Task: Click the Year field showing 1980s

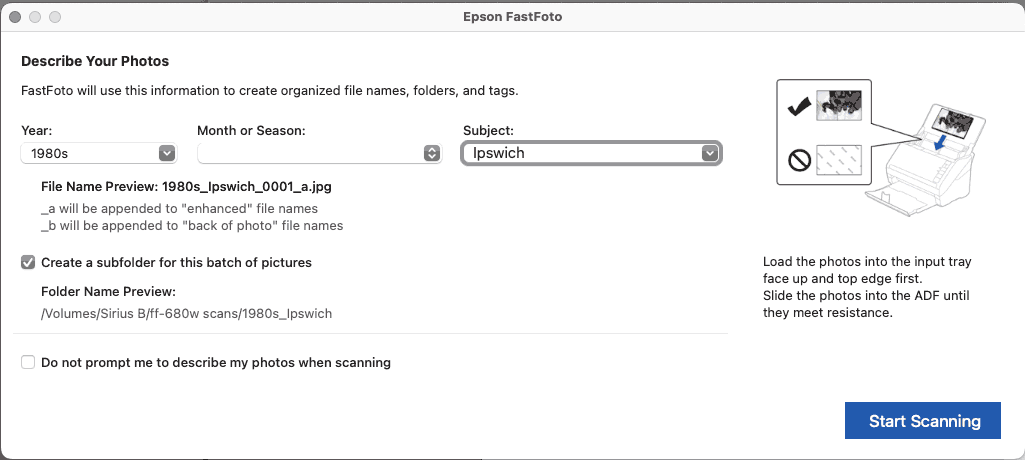Action: 99,154
